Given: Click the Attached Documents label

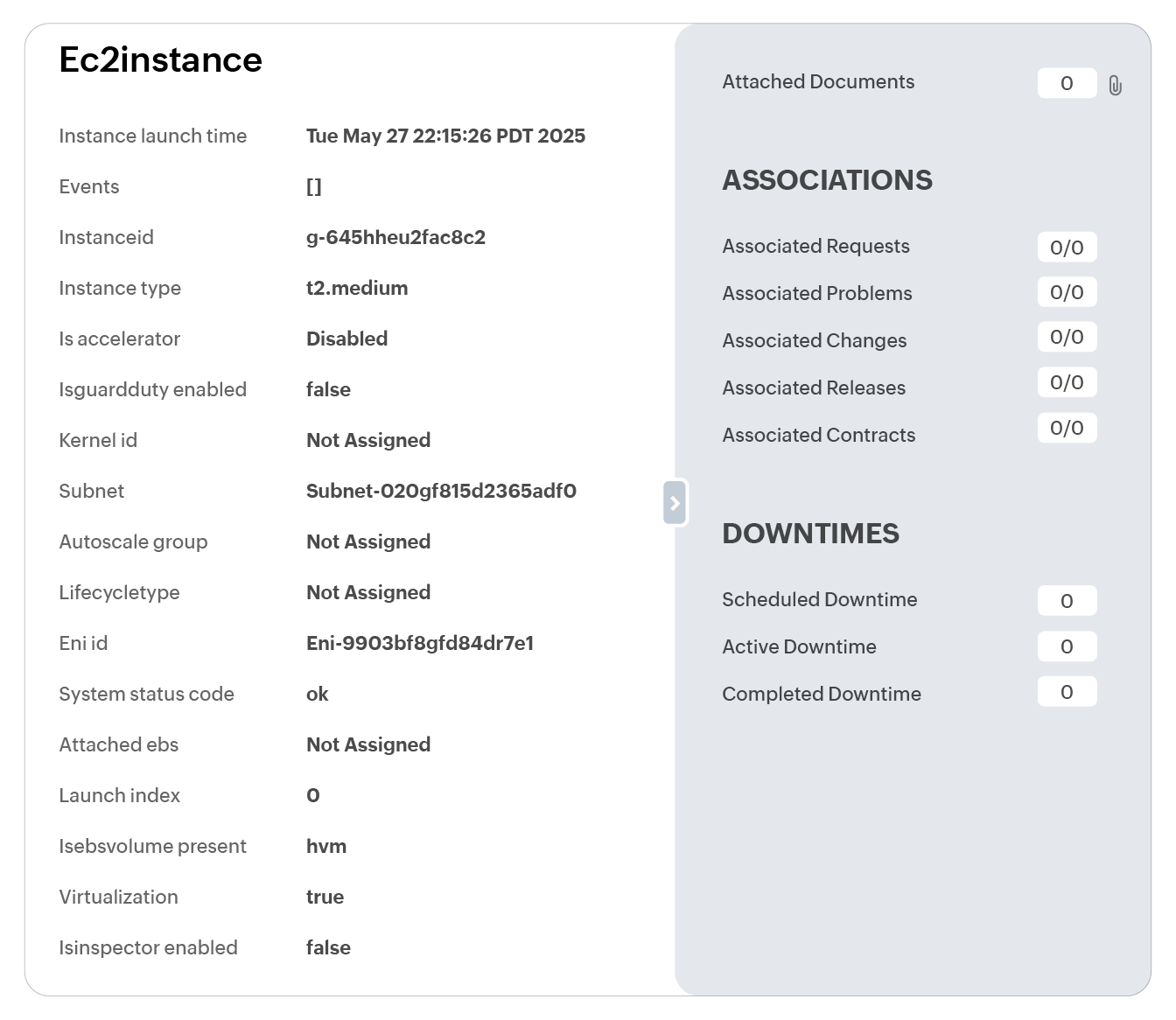Looking at the screenshot, I should [x=818, y=81].
